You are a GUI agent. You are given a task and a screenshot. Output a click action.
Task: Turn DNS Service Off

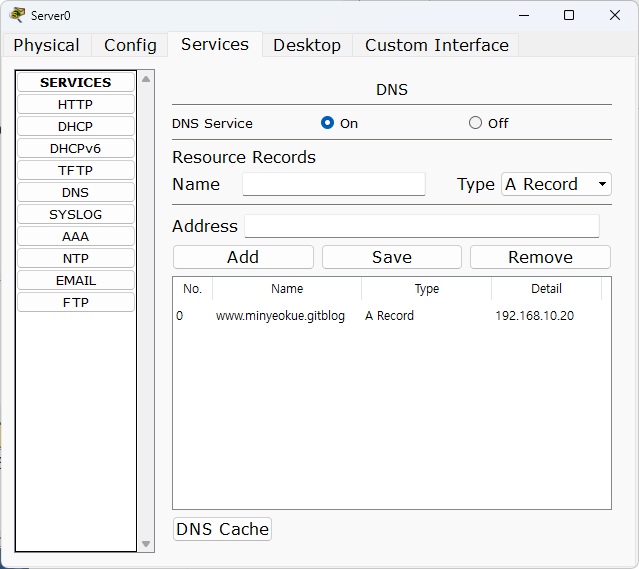coord(475,123)
